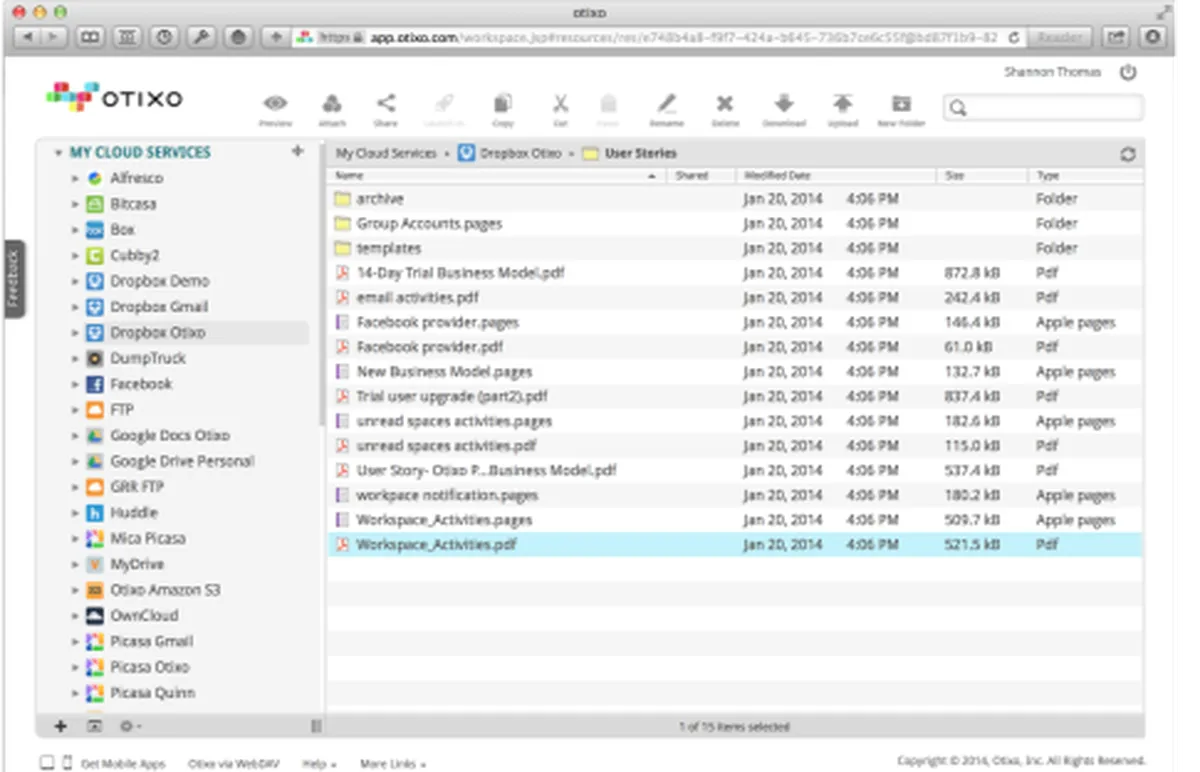Screen dimensions: 1200x772
Task: Open the Help menu in footer
Action: point(319,764)
